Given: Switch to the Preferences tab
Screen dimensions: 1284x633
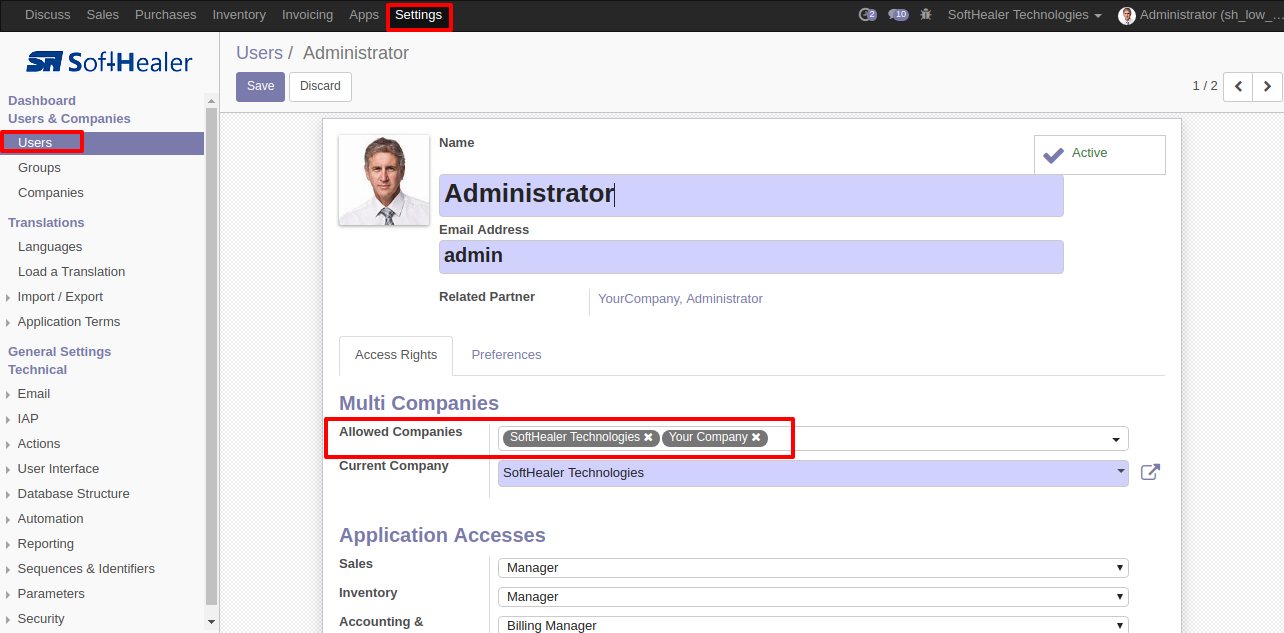Looking at the screenshot, I should click(x=506, y=355).
